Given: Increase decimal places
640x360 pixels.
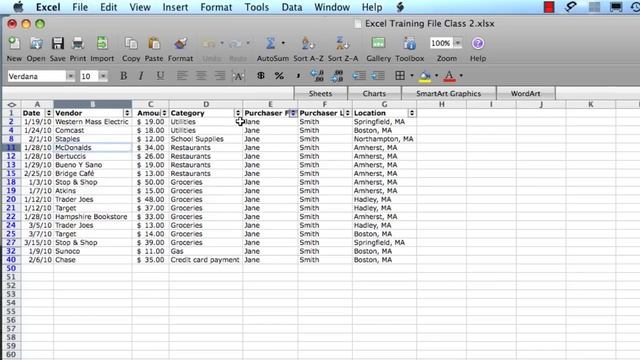Looking at the screenshot, I should click(x=317, y=76).
